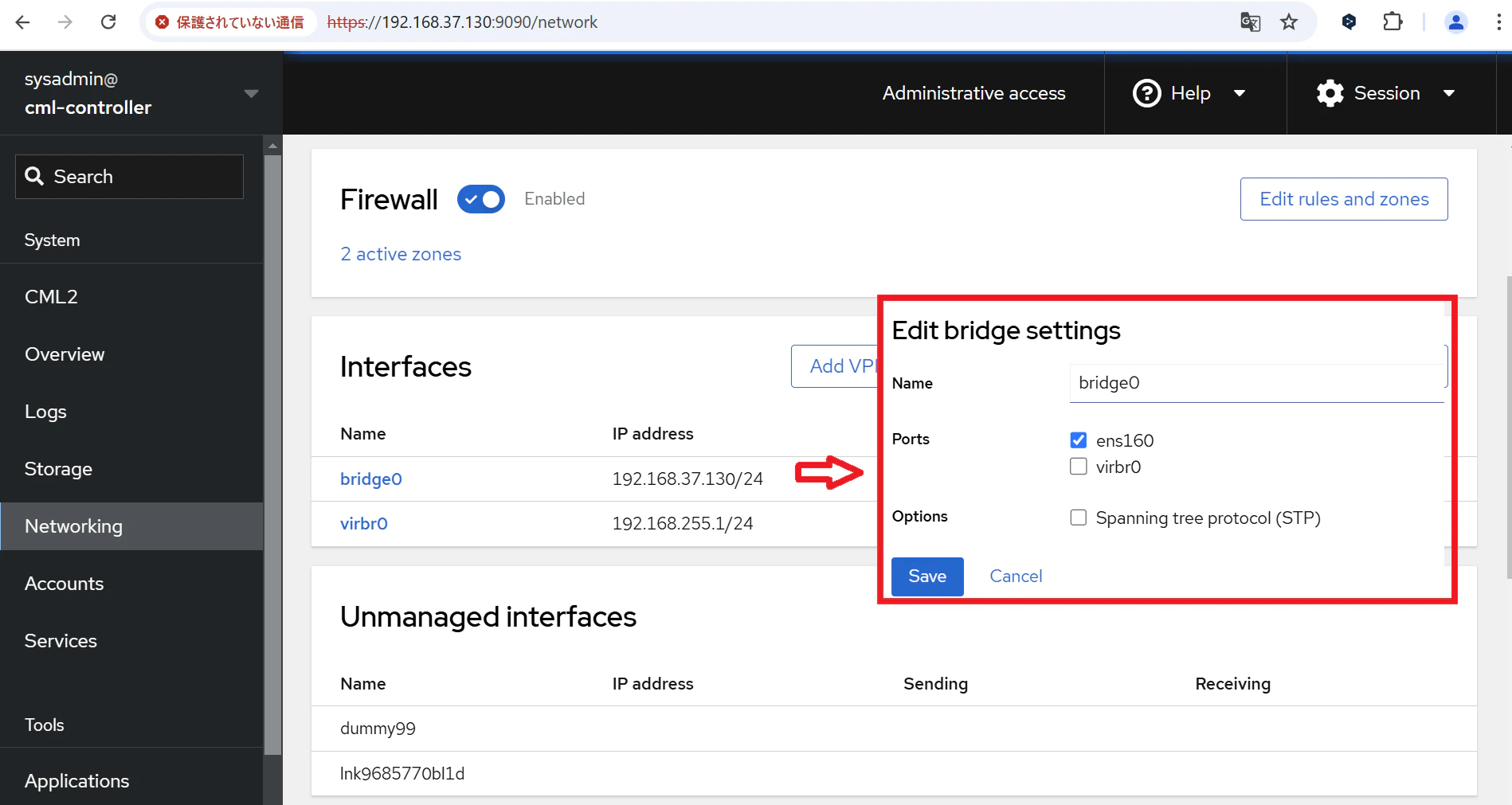Click the sidebar scrollbar up arrow

(273, 146)
